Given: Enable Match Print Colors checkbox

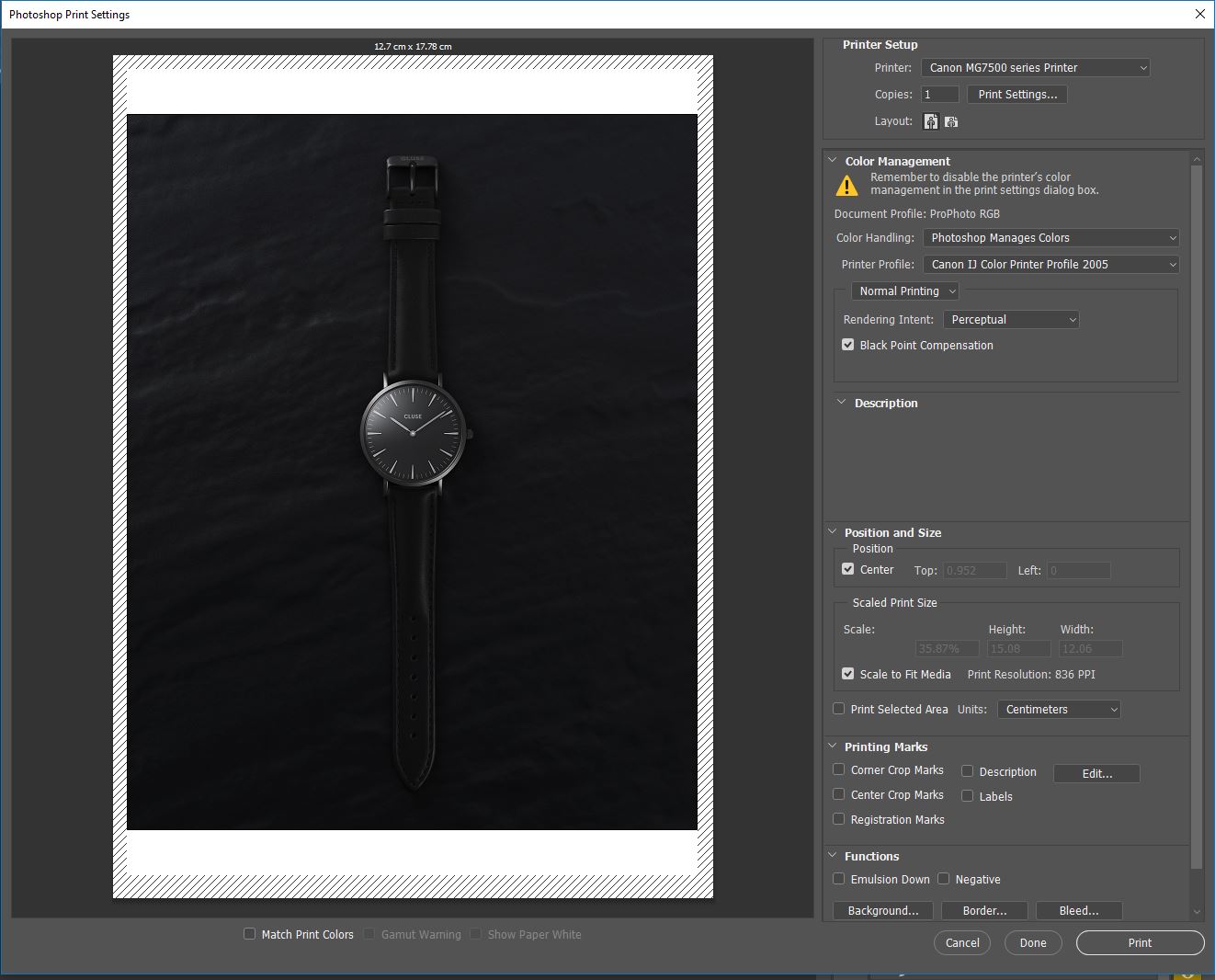Looking at the screenshot, I should click(249, 934).
